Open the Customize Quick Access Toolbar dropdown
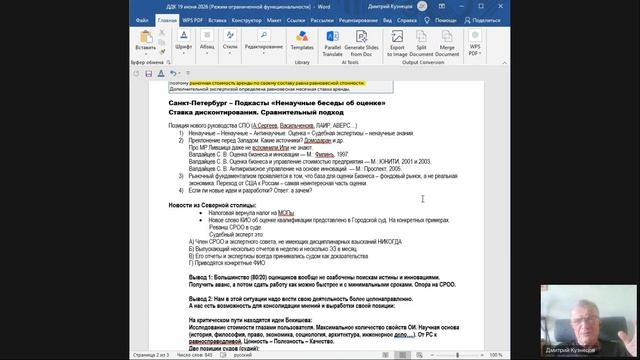The width and height of the screenshot is (640, 360). [x=188, y=73]
